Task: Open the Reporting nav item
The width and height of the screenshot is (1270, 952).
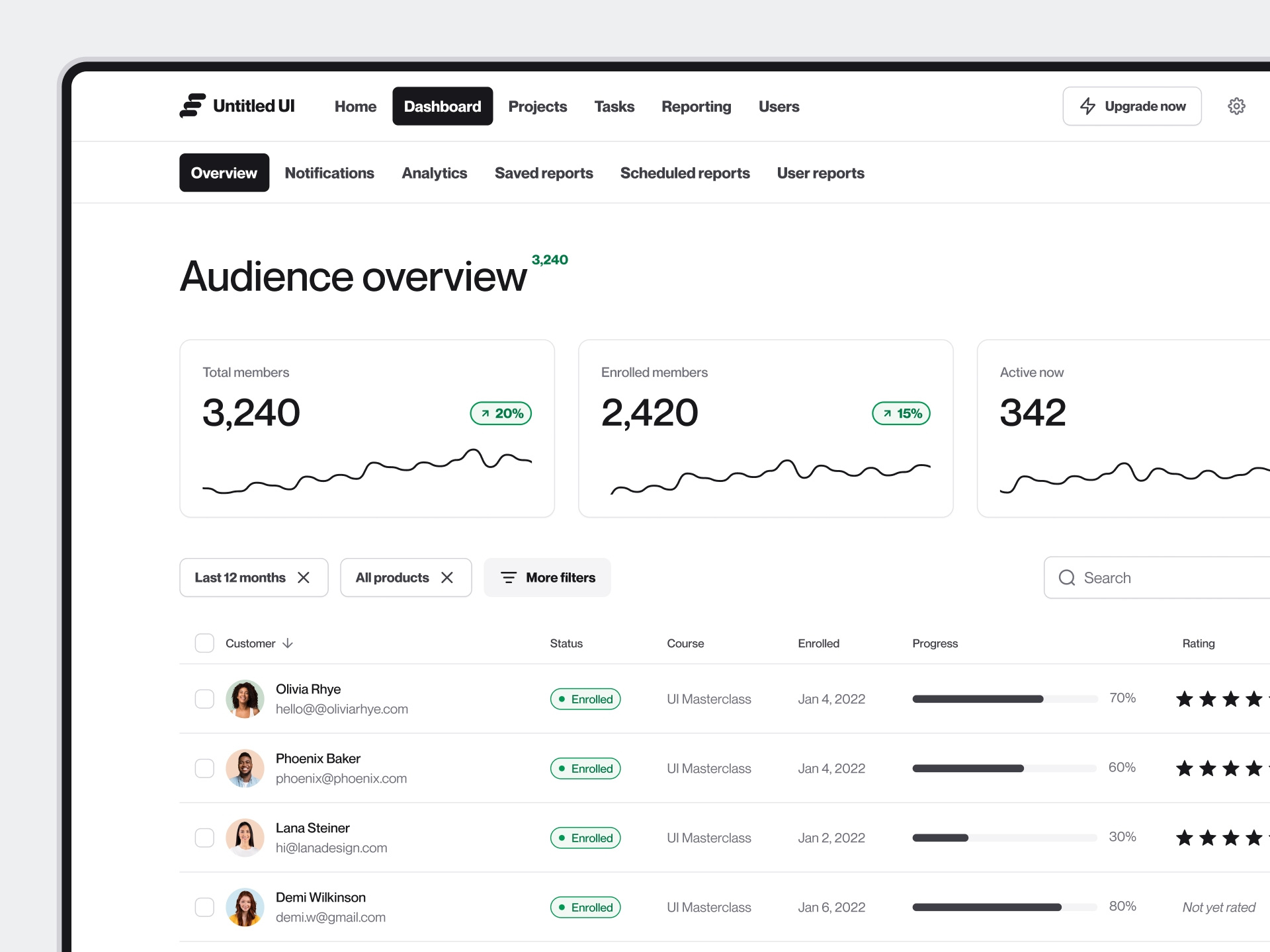Action: coord(696,106)
